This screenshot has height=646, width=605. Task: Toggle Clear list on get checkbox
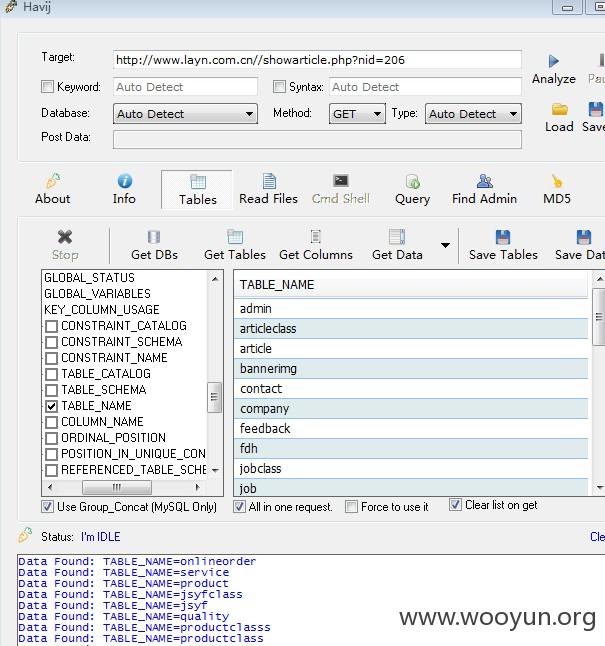coord(455,505)
